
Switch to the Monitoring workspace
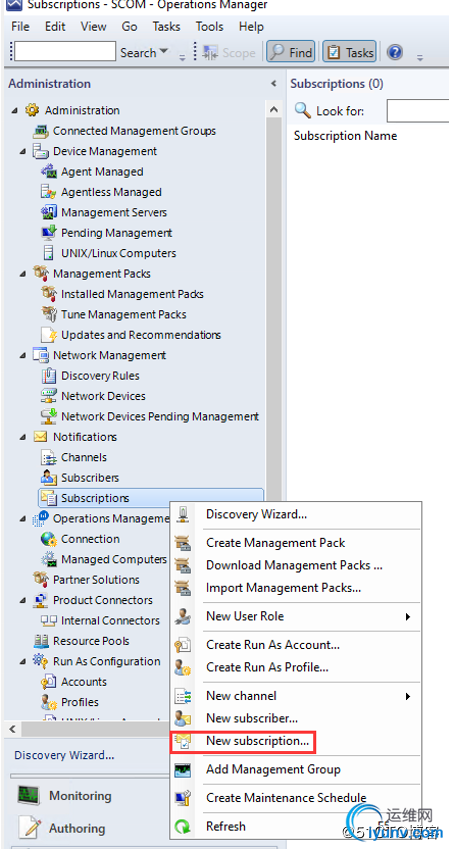pos(80,796)
